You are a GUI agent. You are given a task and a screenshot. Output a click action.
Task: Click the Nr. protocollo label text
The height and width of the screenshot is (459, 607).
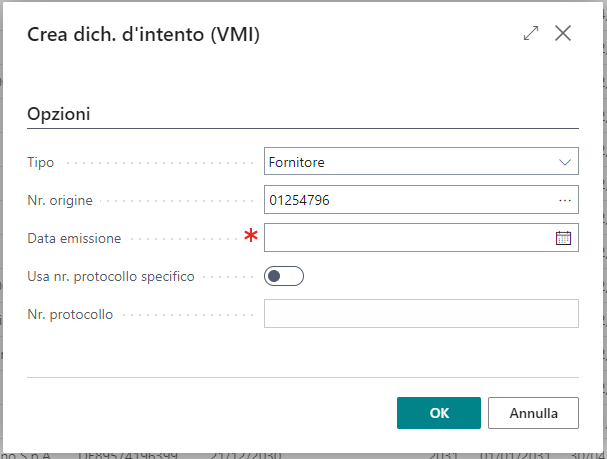(70, 314)
